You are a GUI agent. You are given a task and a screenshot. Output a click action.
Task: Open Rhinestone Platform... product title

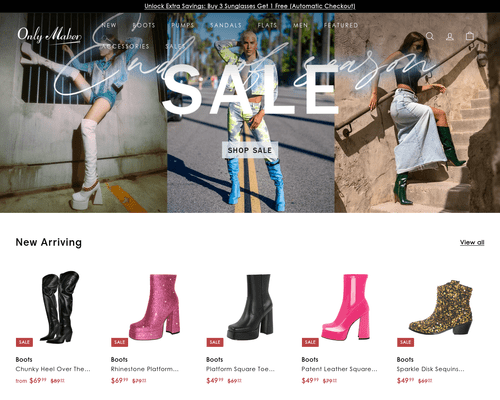click(145, 369)
